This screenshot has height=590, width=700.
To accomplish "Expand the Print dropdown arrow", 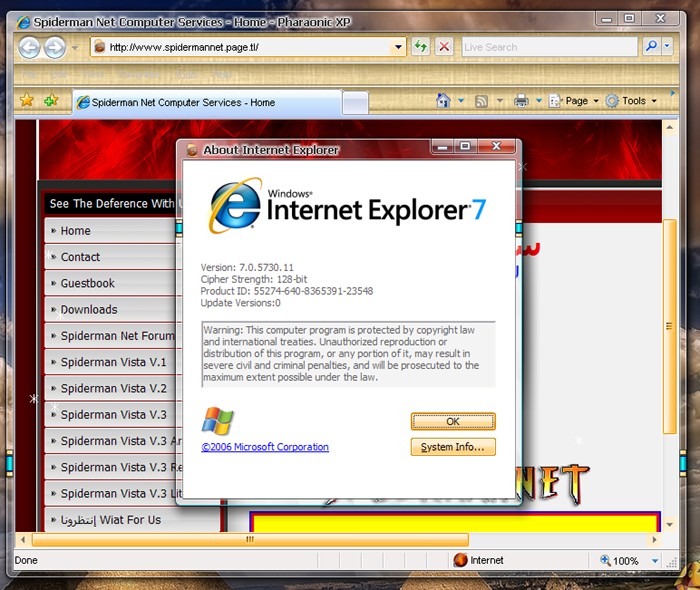I will click(x=539, y=101).
